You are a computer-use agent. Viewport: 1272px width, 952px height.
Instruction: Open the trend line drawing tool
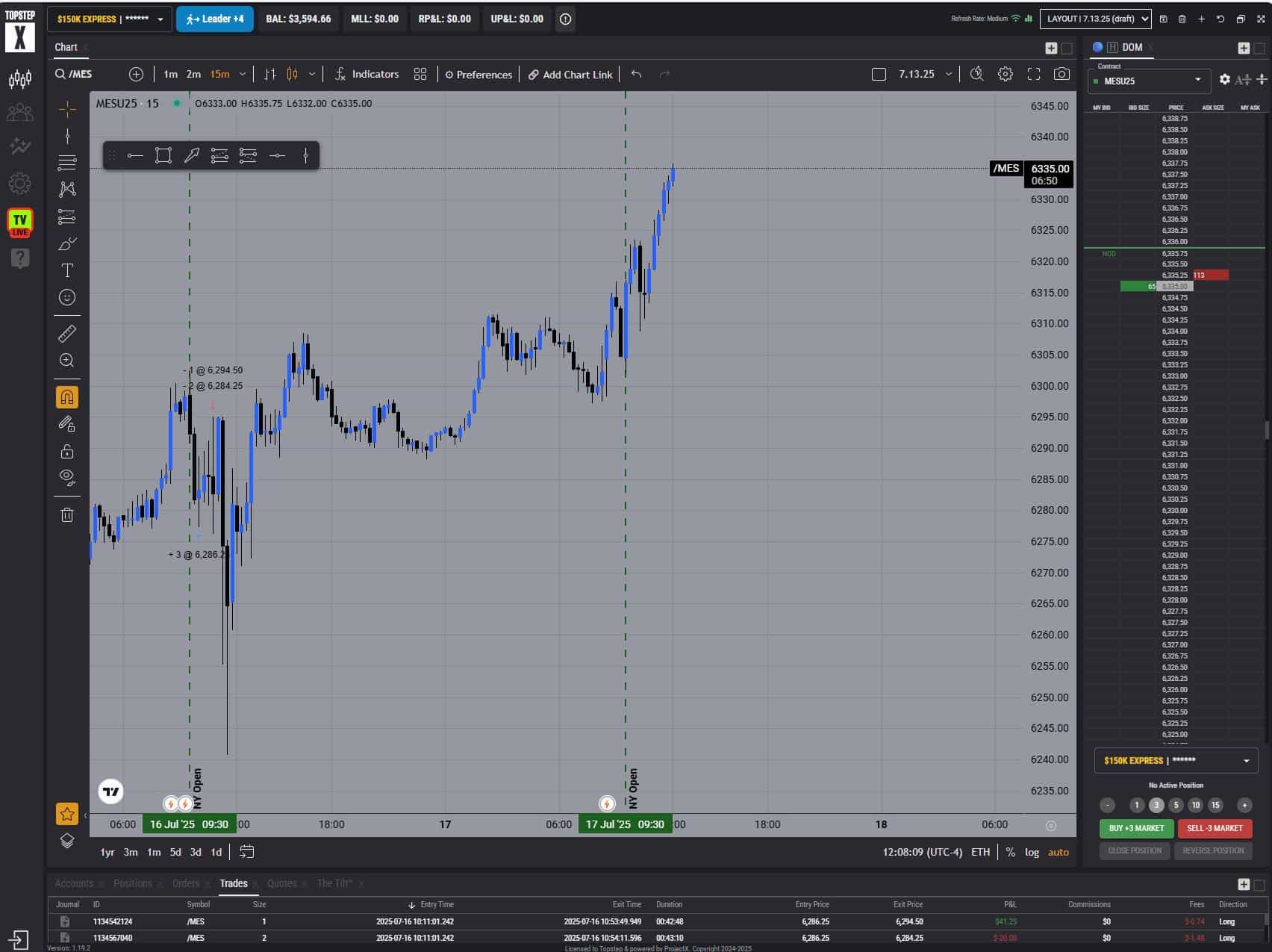67,136
